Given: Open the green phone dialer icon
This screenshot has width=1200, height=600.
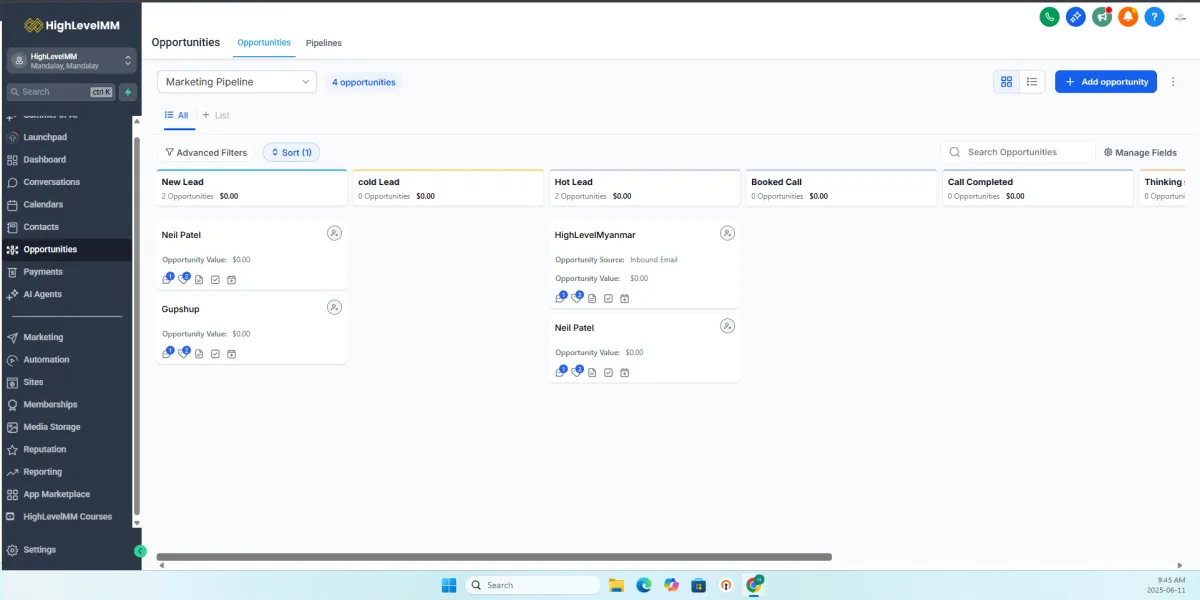Looking at the screenshot, I should [x=1049, y=16].
